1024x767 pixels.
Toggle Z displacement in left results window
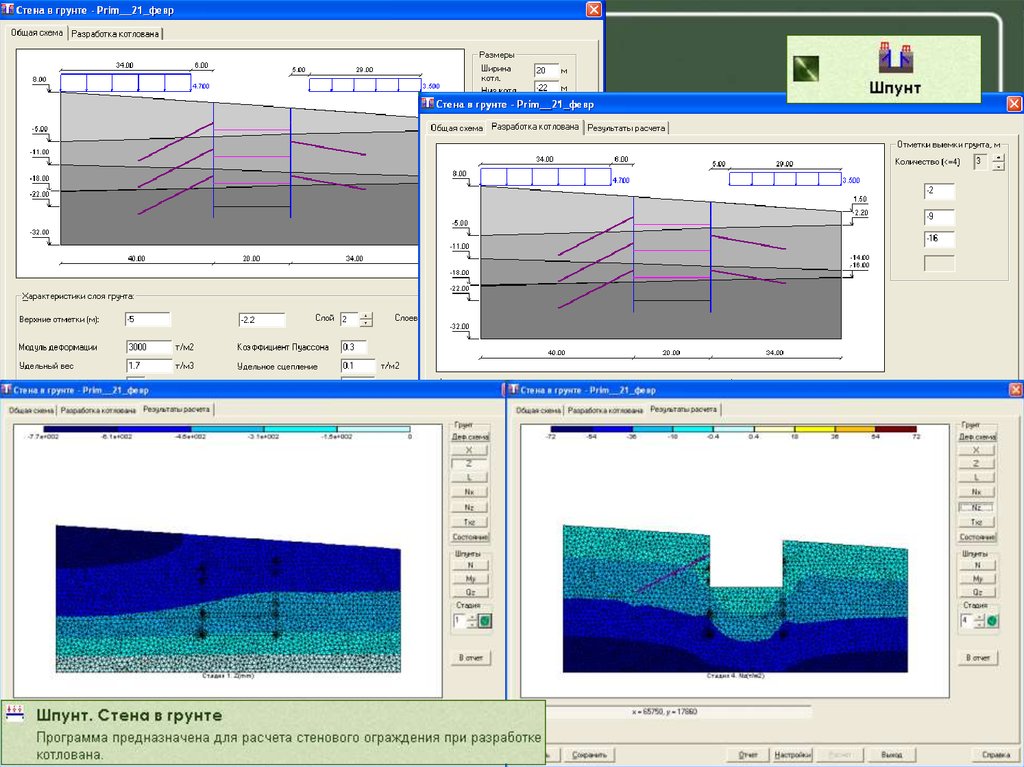coord(469,463)
